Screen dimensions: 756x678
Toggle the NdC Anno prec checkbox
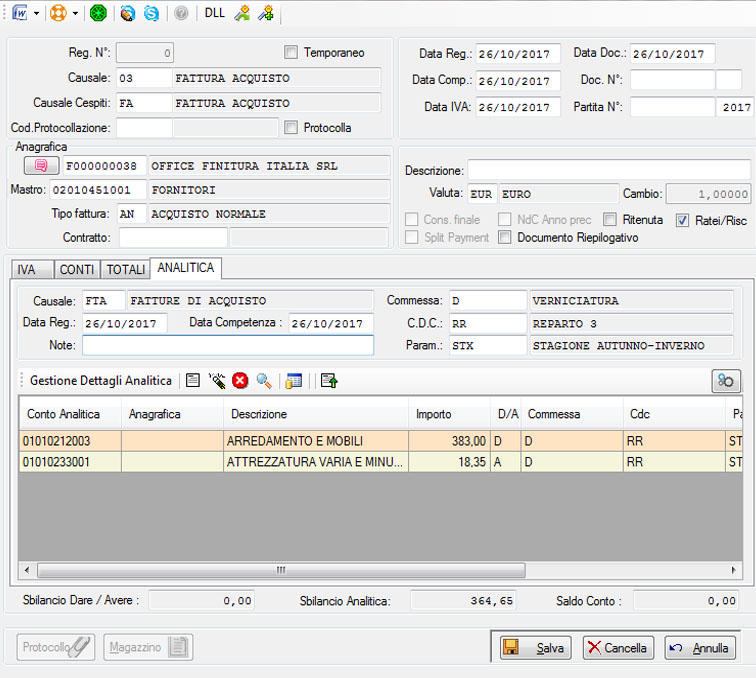505,219
